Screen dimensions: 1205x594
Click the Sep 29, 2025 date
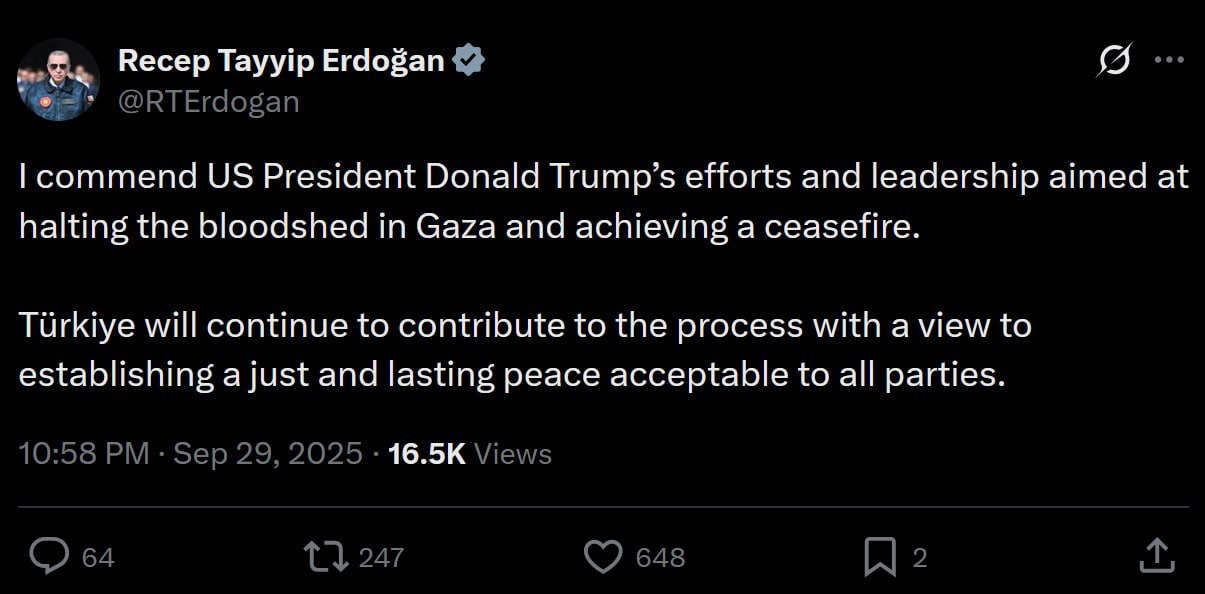268,454
